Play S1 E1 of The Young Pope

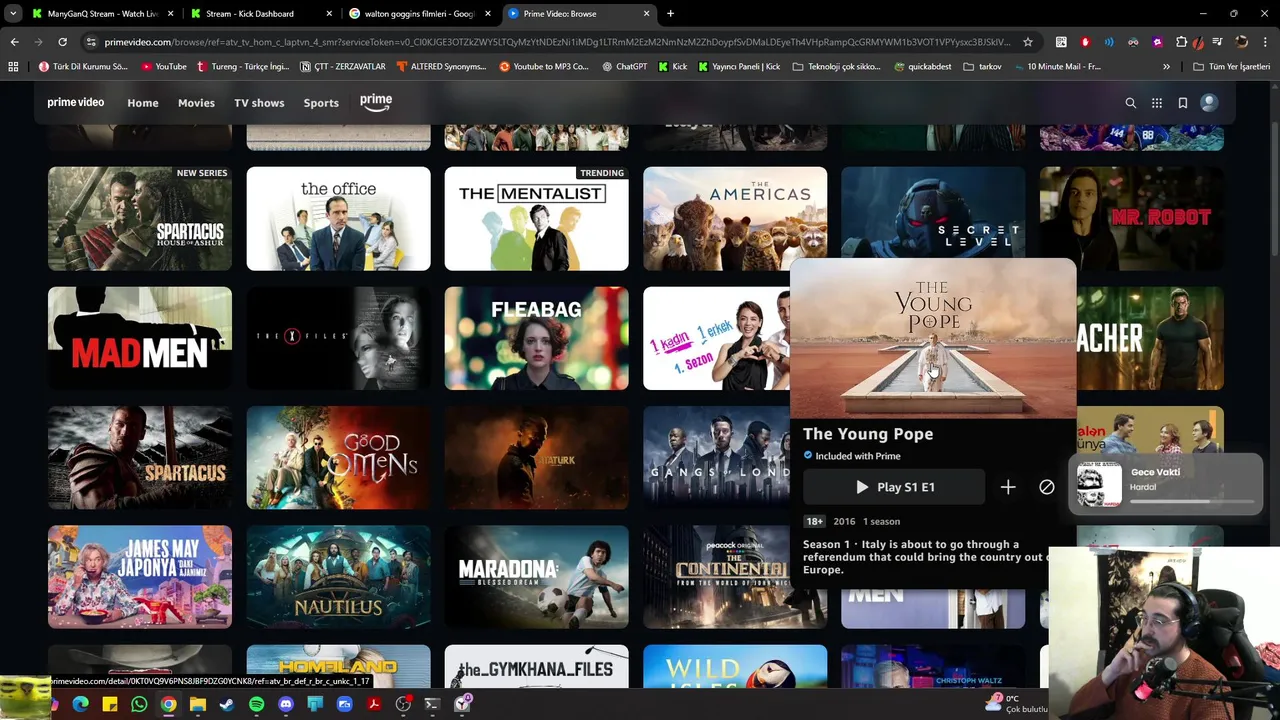point(894,487)
